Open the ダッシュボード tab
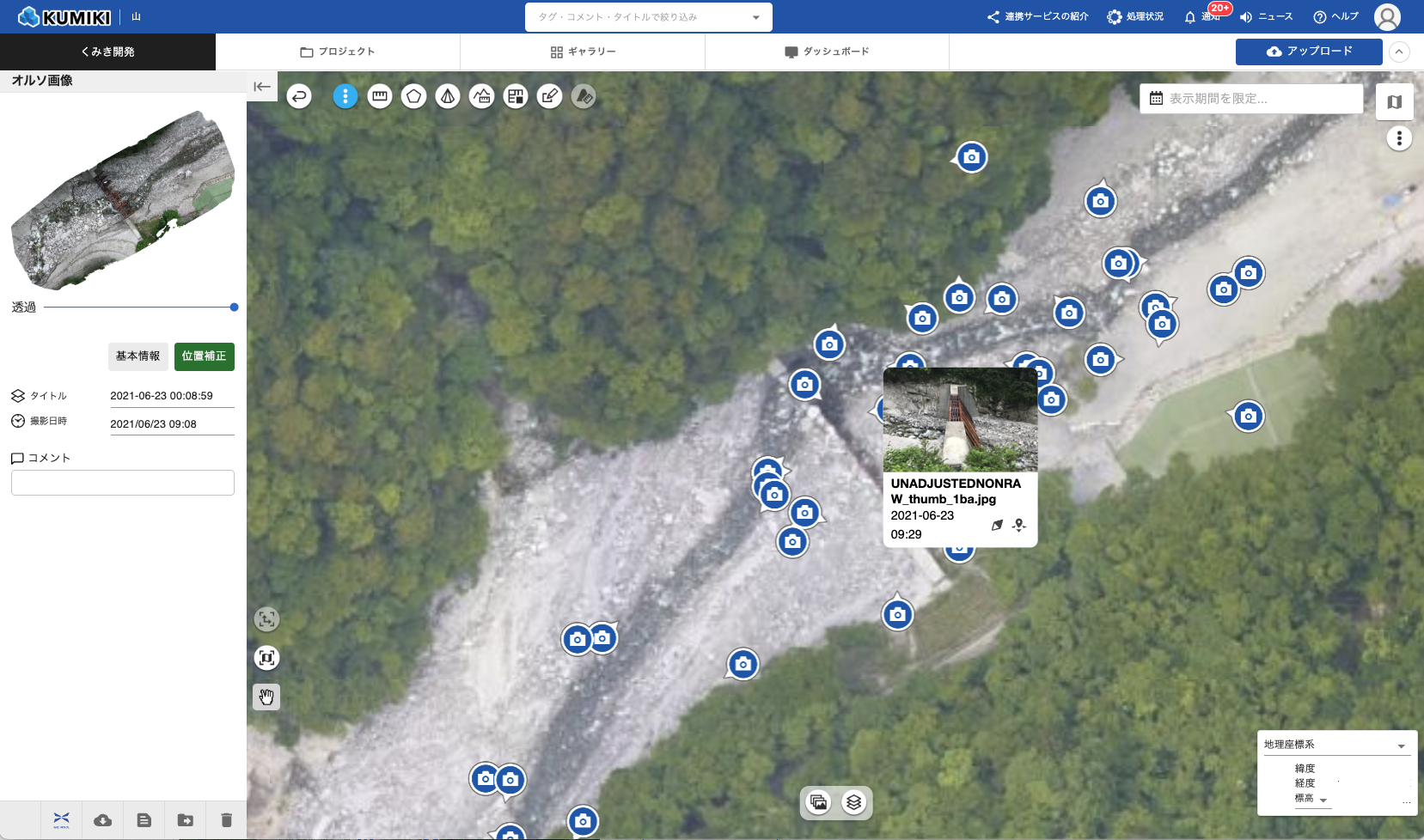The width and height of the screenshot is (1424, 840). [827, 52]
